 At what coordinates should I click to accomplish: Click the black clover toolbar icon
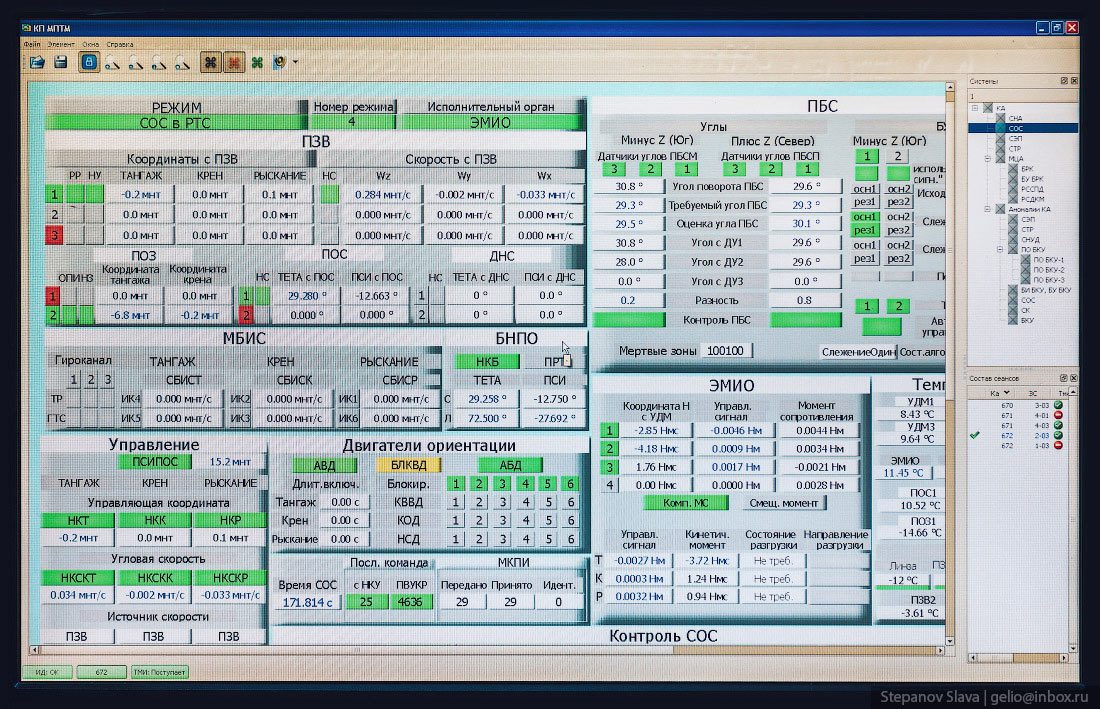[211, 62]
